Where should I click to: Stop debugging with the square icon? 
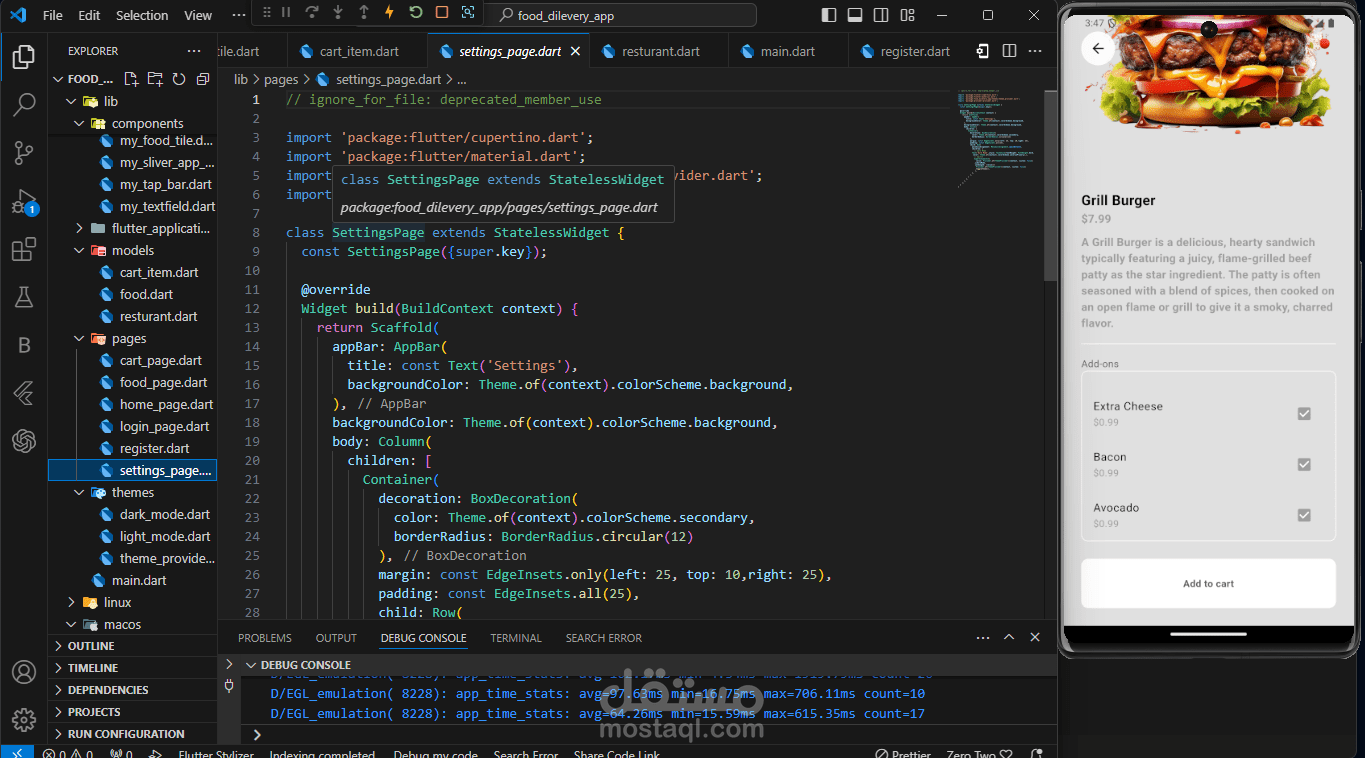click(x=442, y=14)
